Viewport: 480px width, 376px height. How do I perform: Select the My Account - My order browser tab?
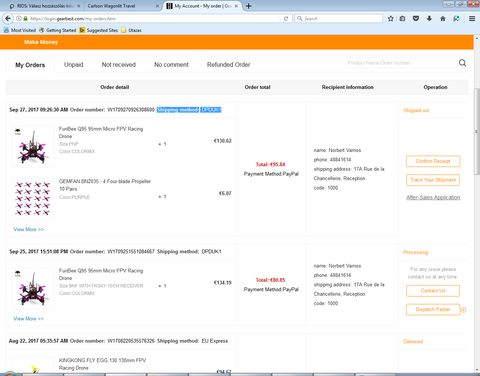tap(202, 6)
